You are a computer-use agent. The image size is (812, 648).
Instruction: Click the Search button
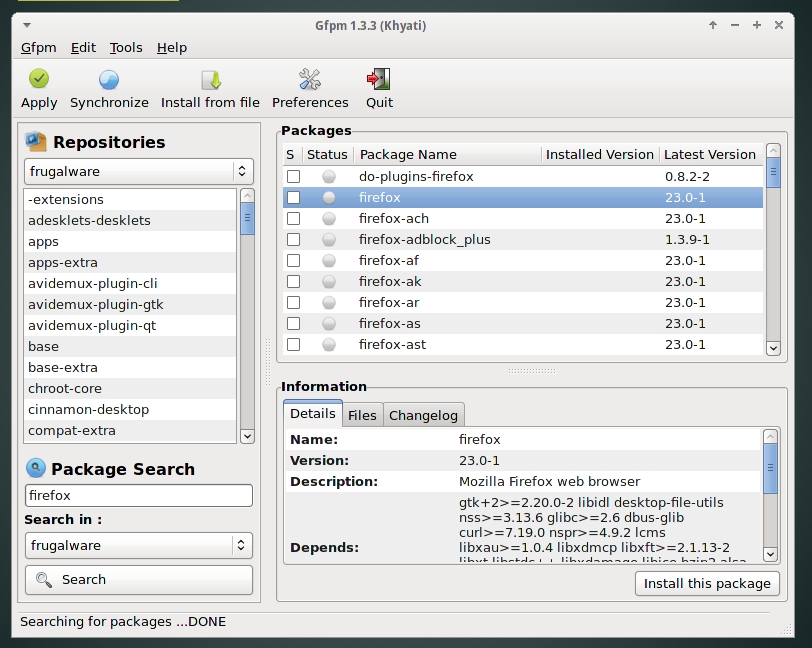(138, 580)
